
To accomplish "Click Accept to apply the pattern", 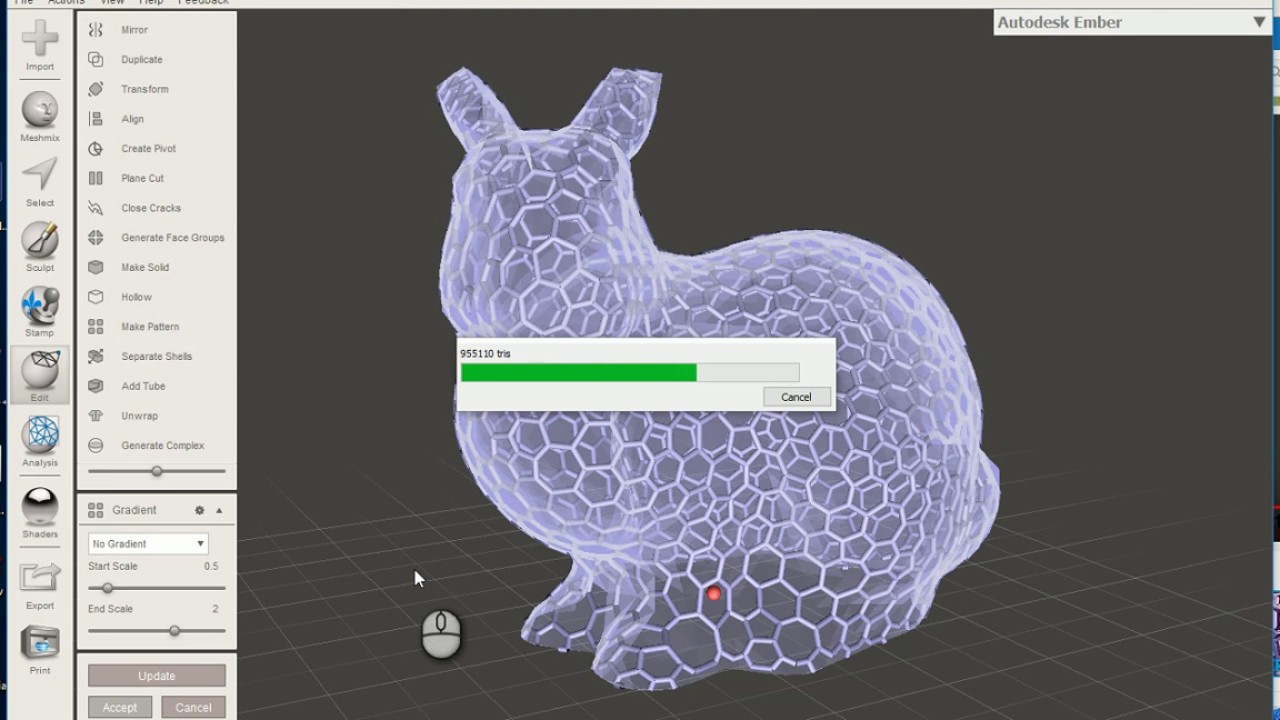I will (x=120, y=707).
